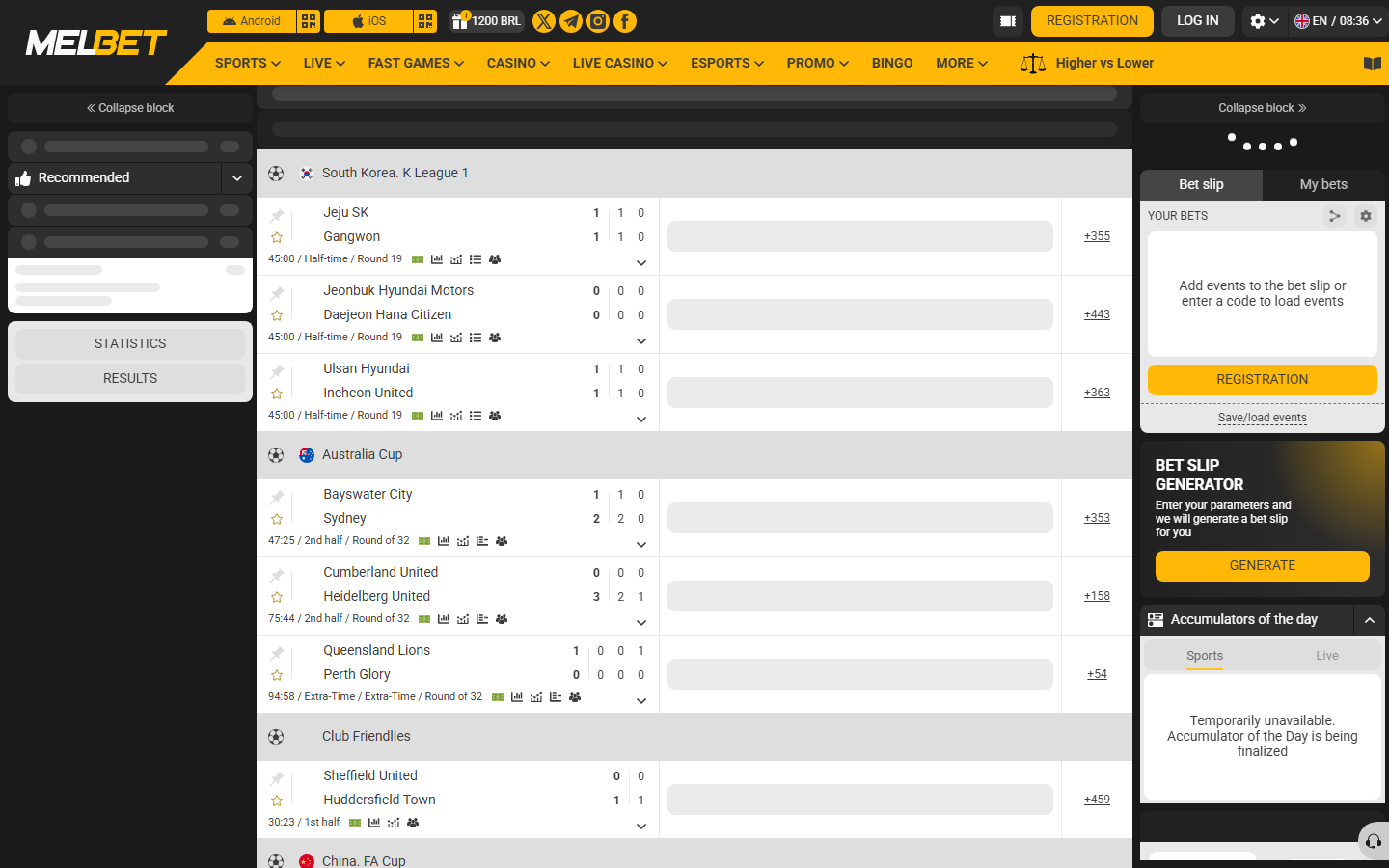Click share icon in Your Bets header

point(1335,216)
